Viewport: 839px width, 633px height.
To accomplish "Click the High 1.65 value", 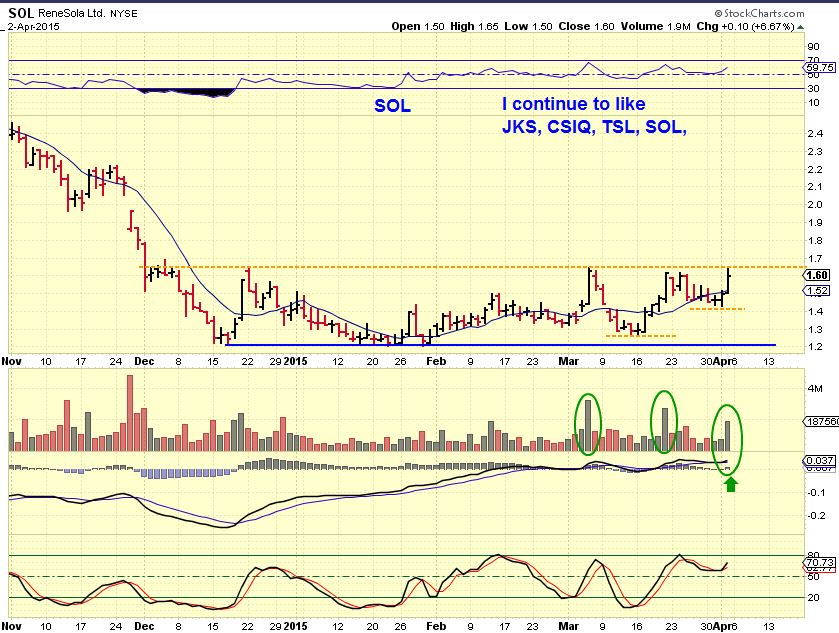I will coord(475,26).
